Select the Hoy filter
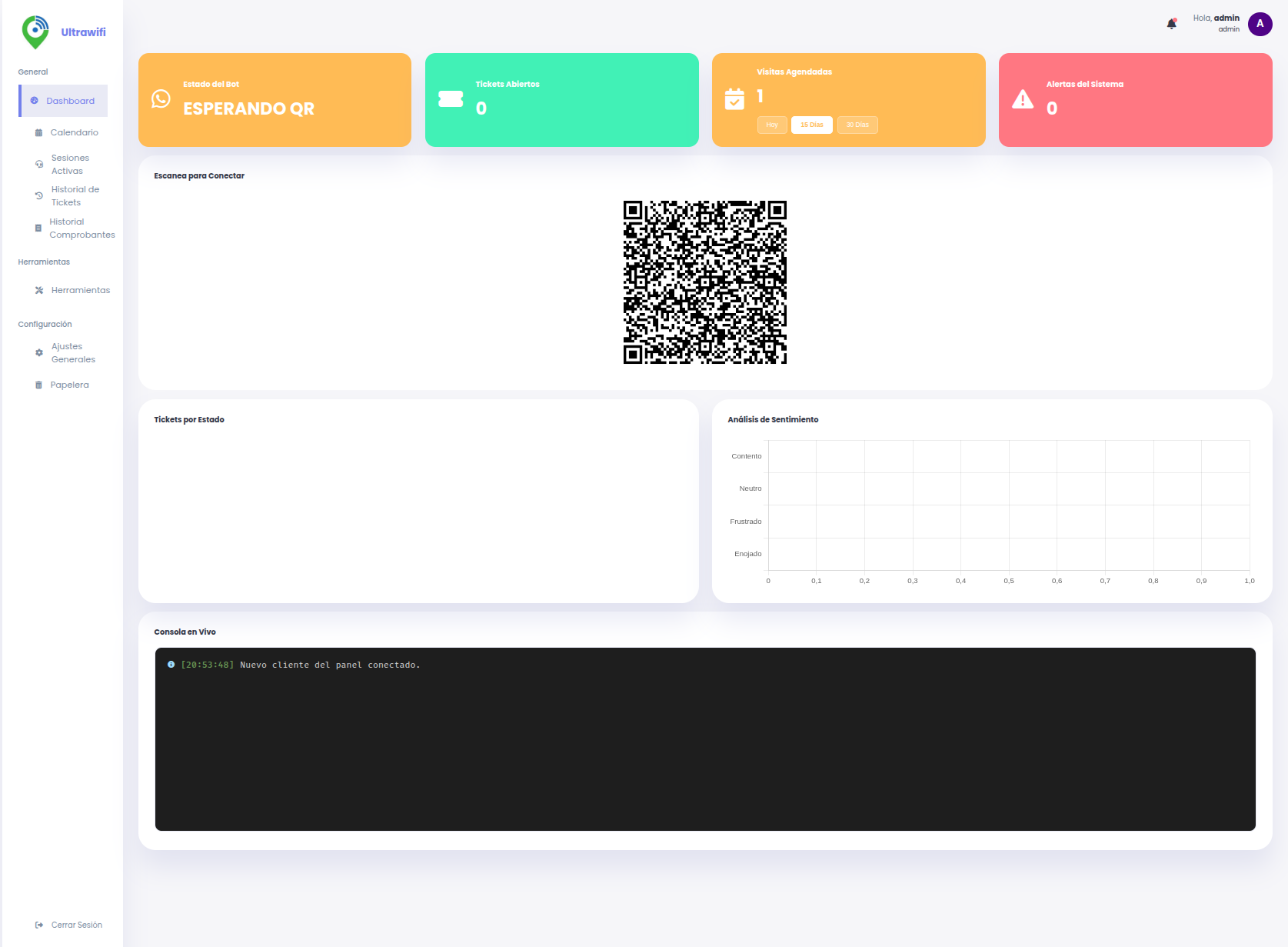Image resolution: width=1288 pixels, height=947 pixels. click(x=772, y=125)
